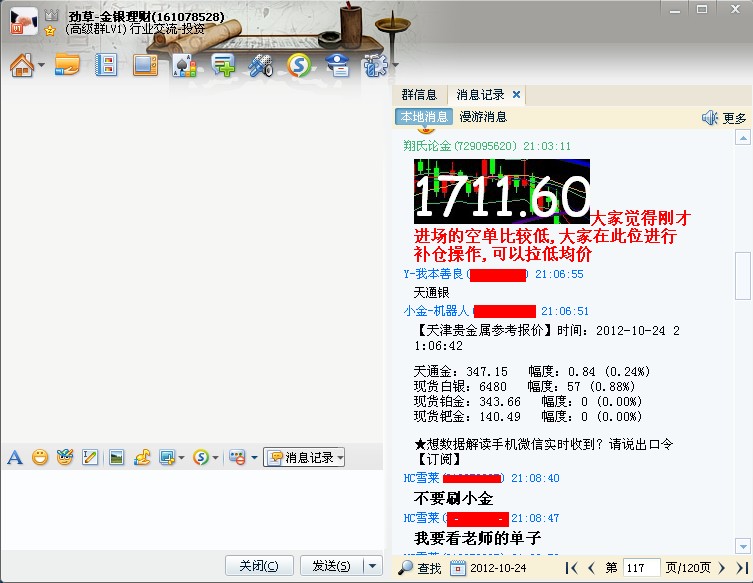Open the emoji smiley face picker
Viewport: 753px width, 583px height.
(40, 457)
